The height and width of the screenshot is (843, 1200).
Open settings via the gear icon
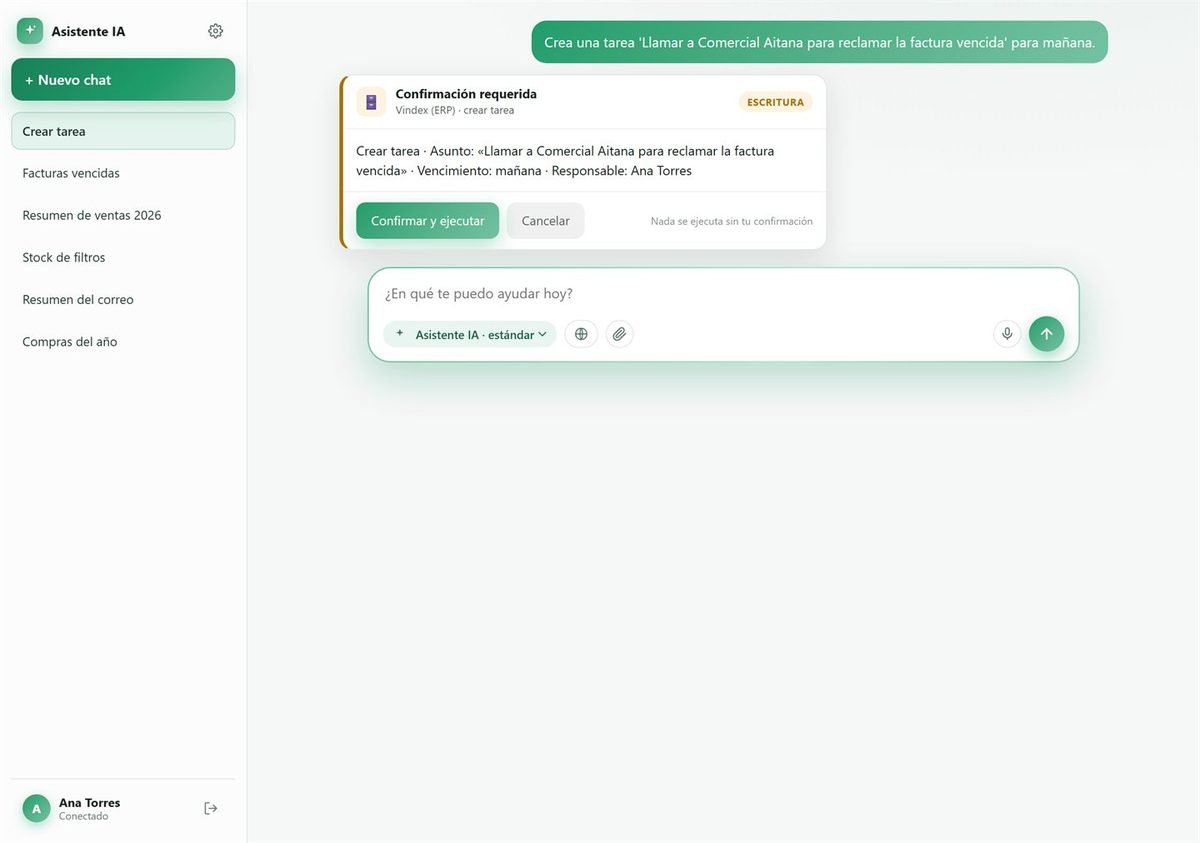click(215, 31)
